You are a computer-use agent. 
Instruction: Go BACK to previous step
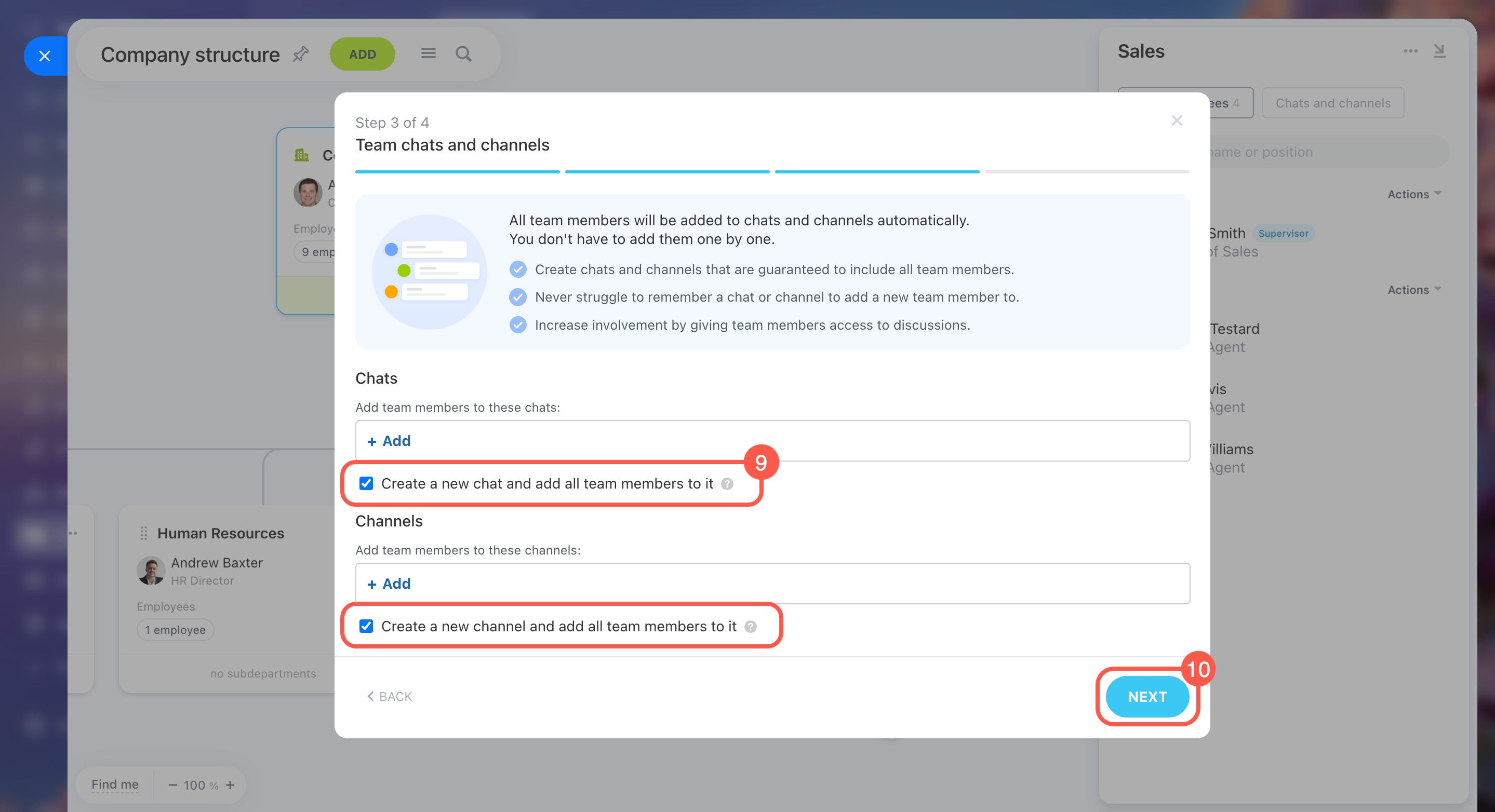tap(390, 697)
